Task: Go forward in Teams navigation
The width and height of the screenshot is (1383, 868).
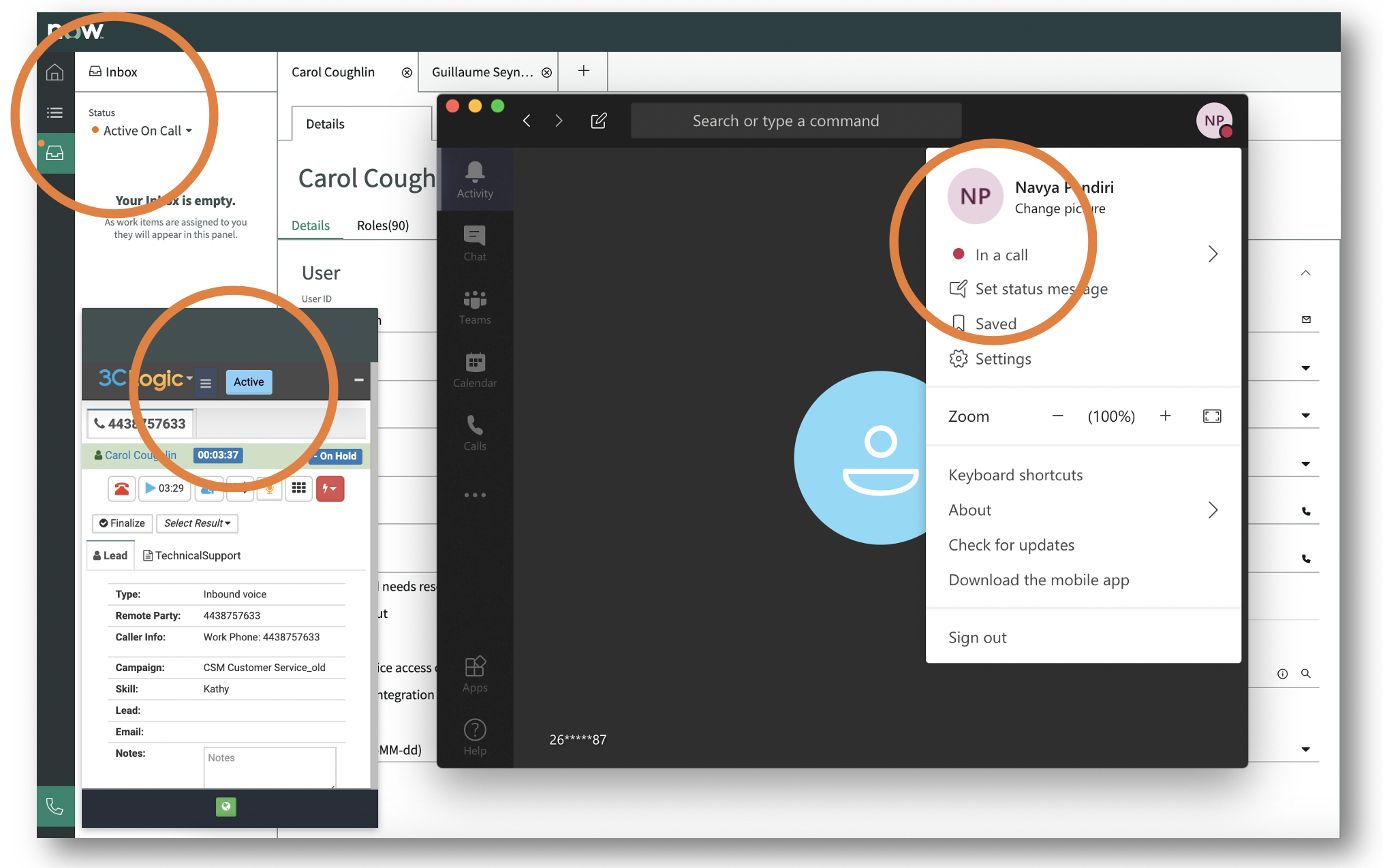Action: 559,121
